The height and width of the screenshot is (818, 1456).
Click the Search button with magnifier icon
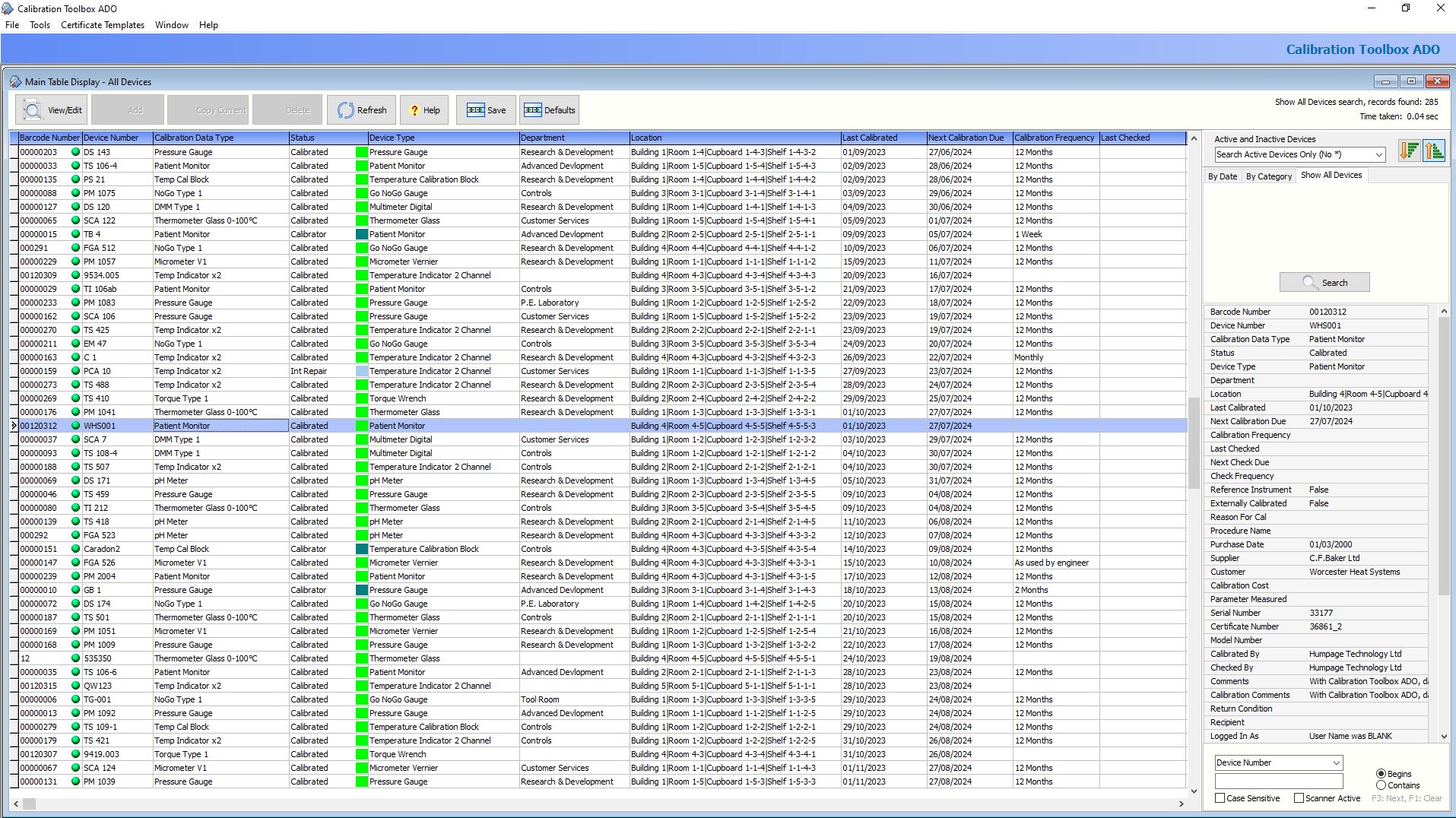[x=1324, y=282]
